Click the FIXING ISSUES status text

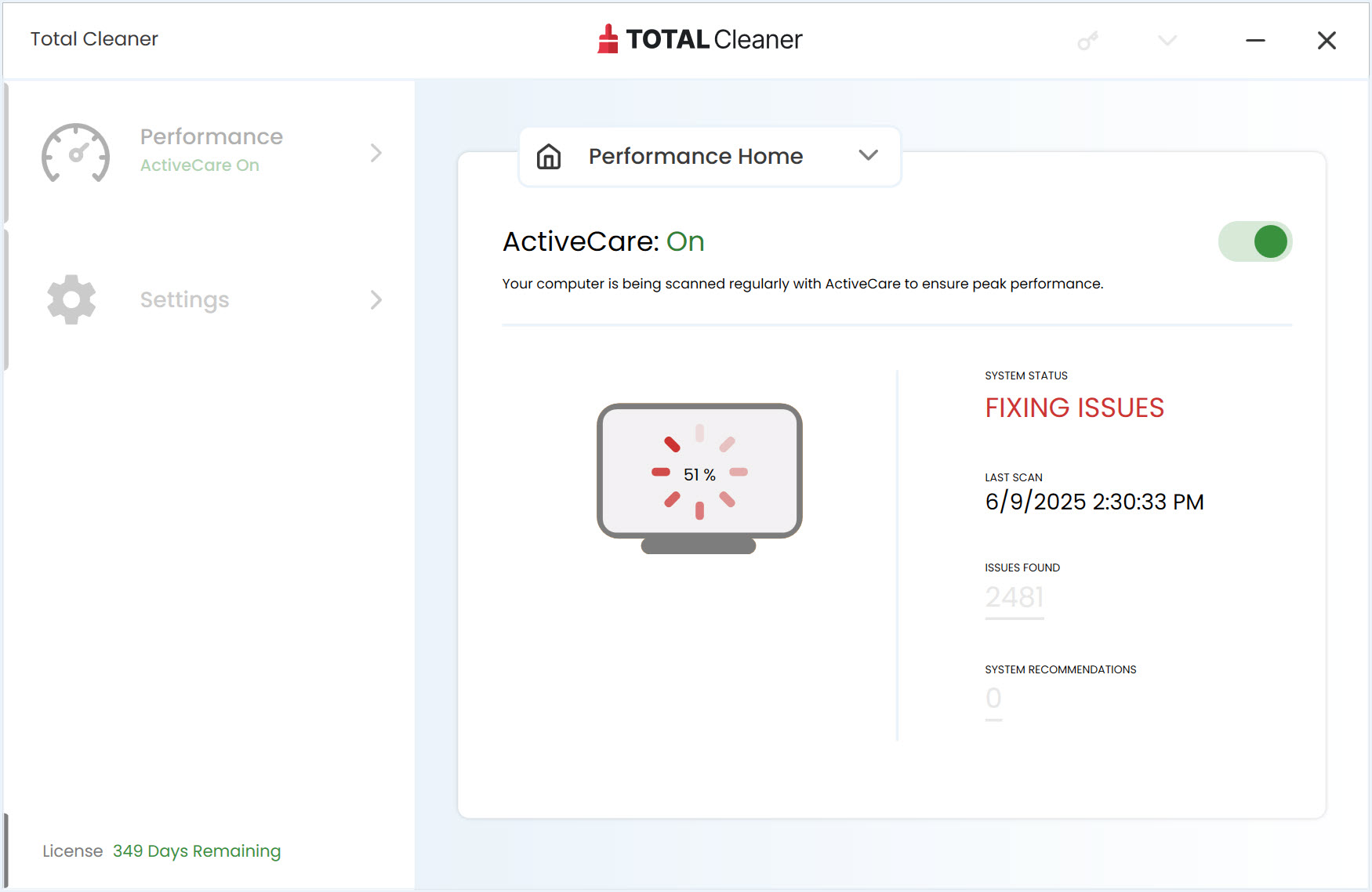click(1074, 408)
